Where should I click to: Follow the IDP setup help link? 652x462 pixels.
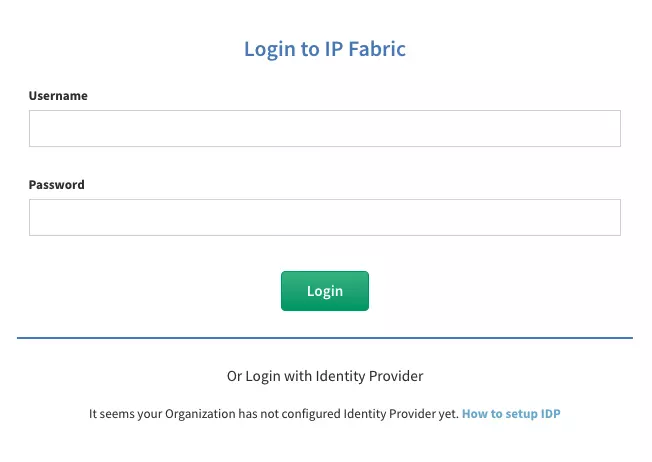coord(510,413)
